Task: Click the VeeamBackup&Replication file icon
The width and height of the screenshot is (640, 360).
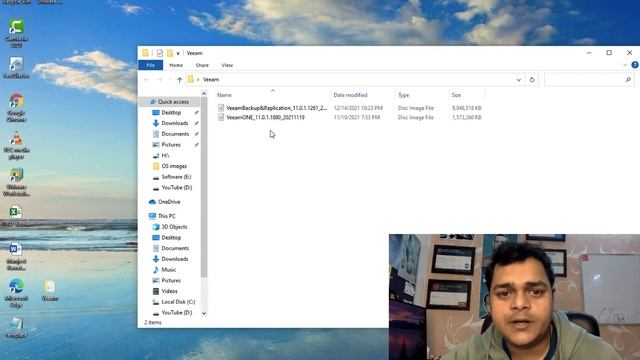Action: [221, 108]
